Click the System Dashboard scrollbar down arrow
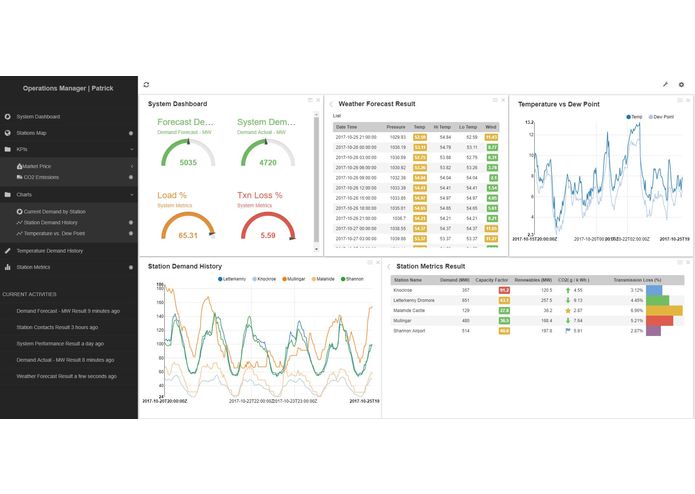This screenshot has width=695, height=494. coord(316,249)
